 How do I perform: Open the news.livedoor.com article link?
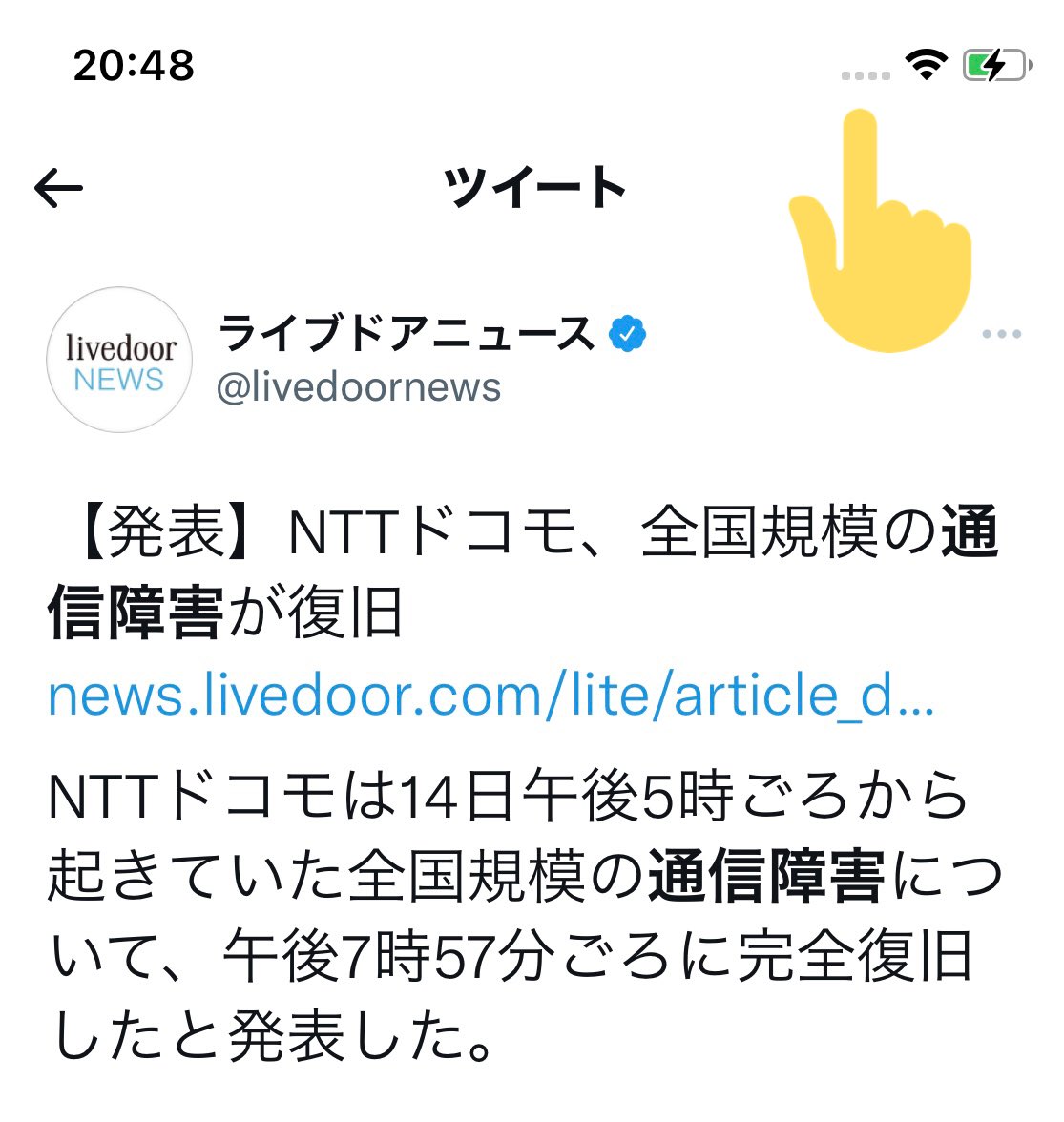coord(490,695)
